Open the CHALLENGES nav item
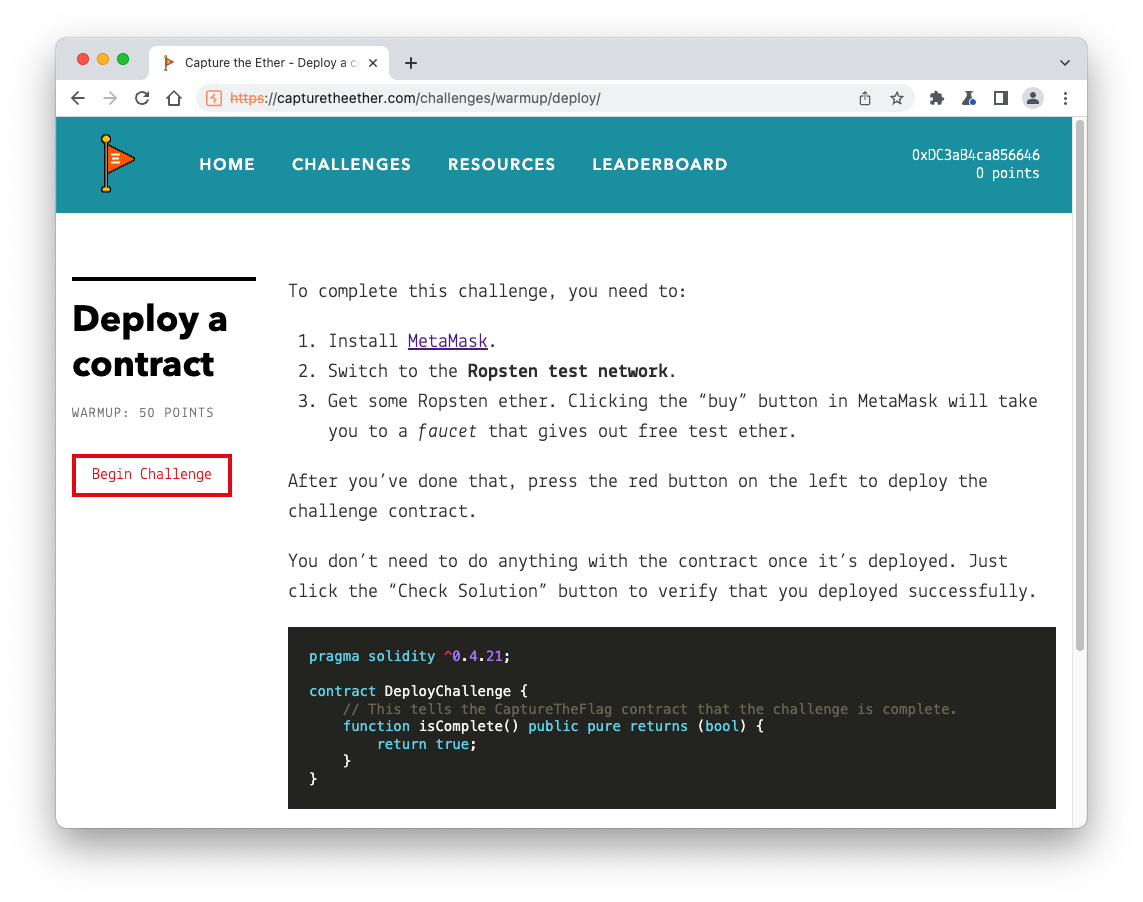This screenshot has width=1143, height=902. 351,165
